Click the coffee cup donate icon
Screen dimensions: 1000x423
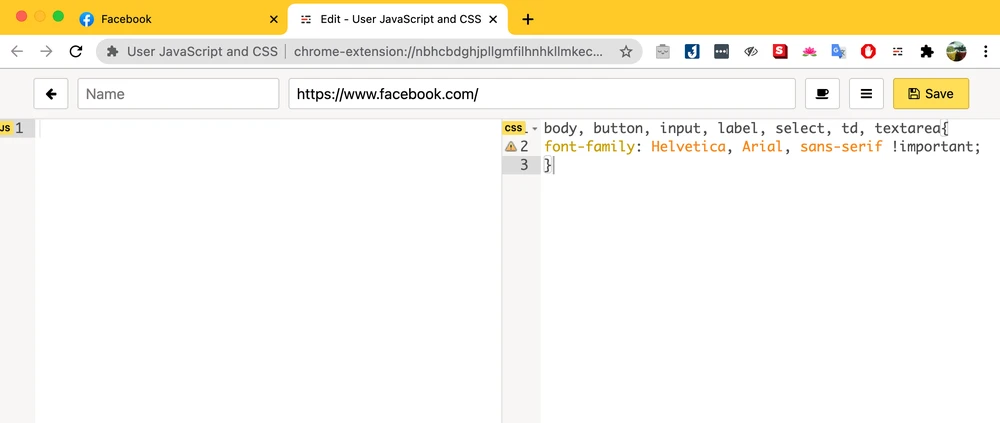(x=821, y=94)
